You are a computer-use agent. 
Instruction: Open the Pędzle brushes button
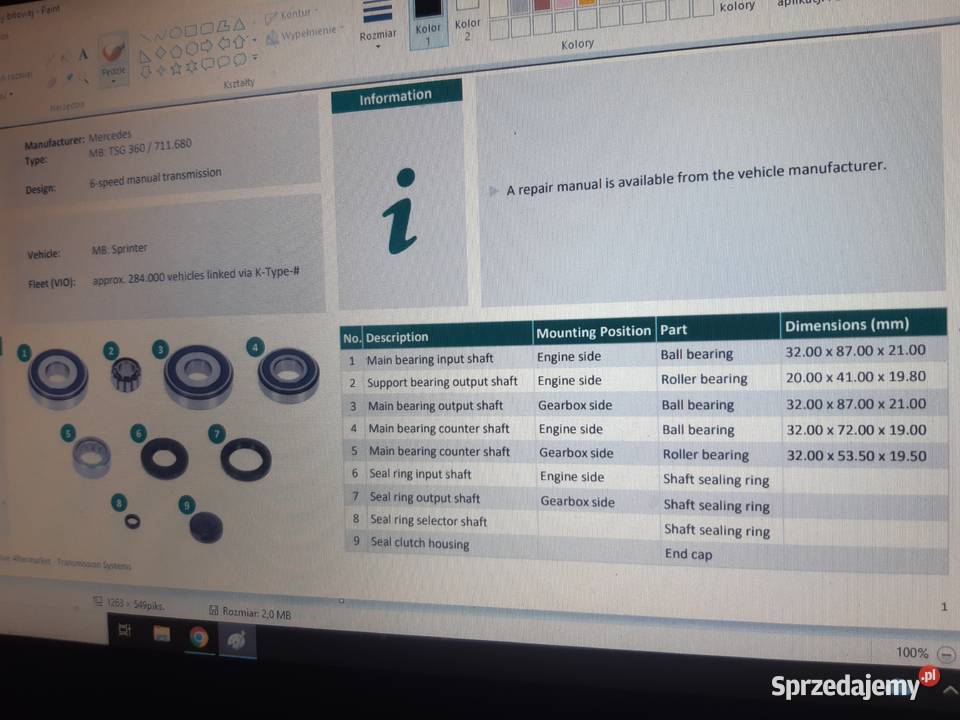[113, 60]
